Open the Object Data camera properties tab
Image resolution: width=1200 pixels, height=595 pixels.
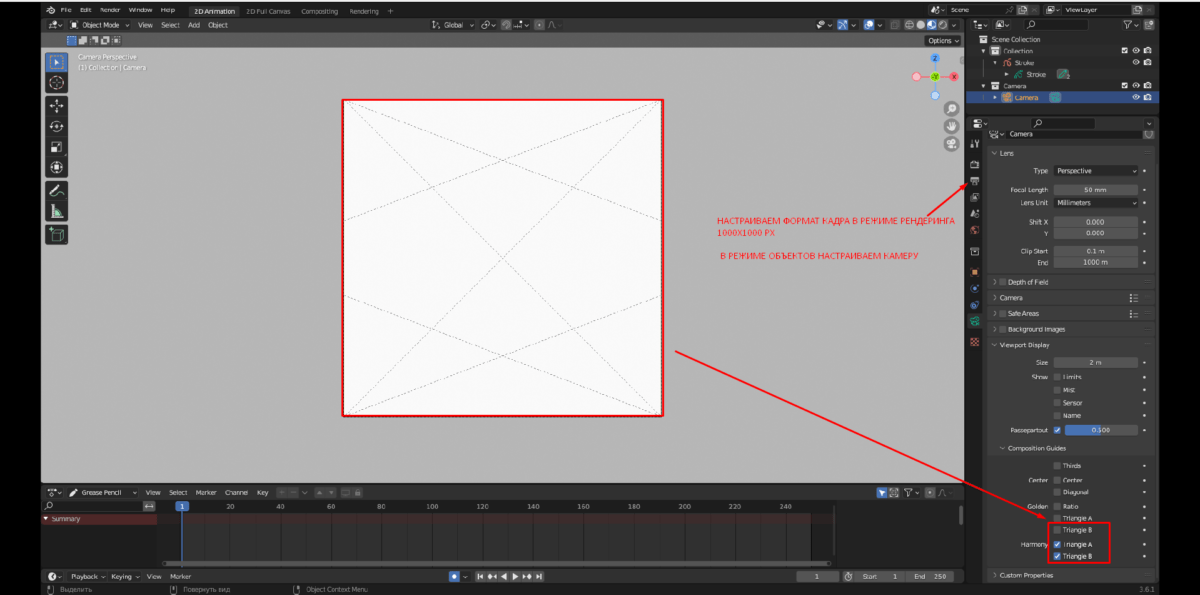click(x=975, y=322)
